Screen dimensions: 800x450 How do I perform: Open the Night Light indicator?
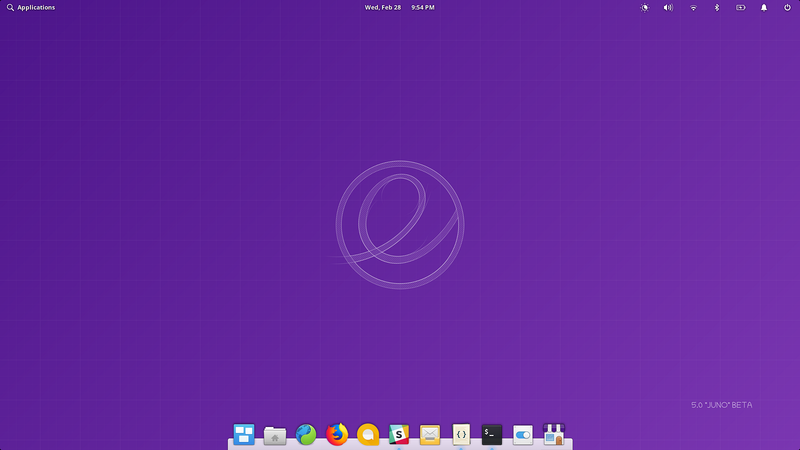point(644,8)
